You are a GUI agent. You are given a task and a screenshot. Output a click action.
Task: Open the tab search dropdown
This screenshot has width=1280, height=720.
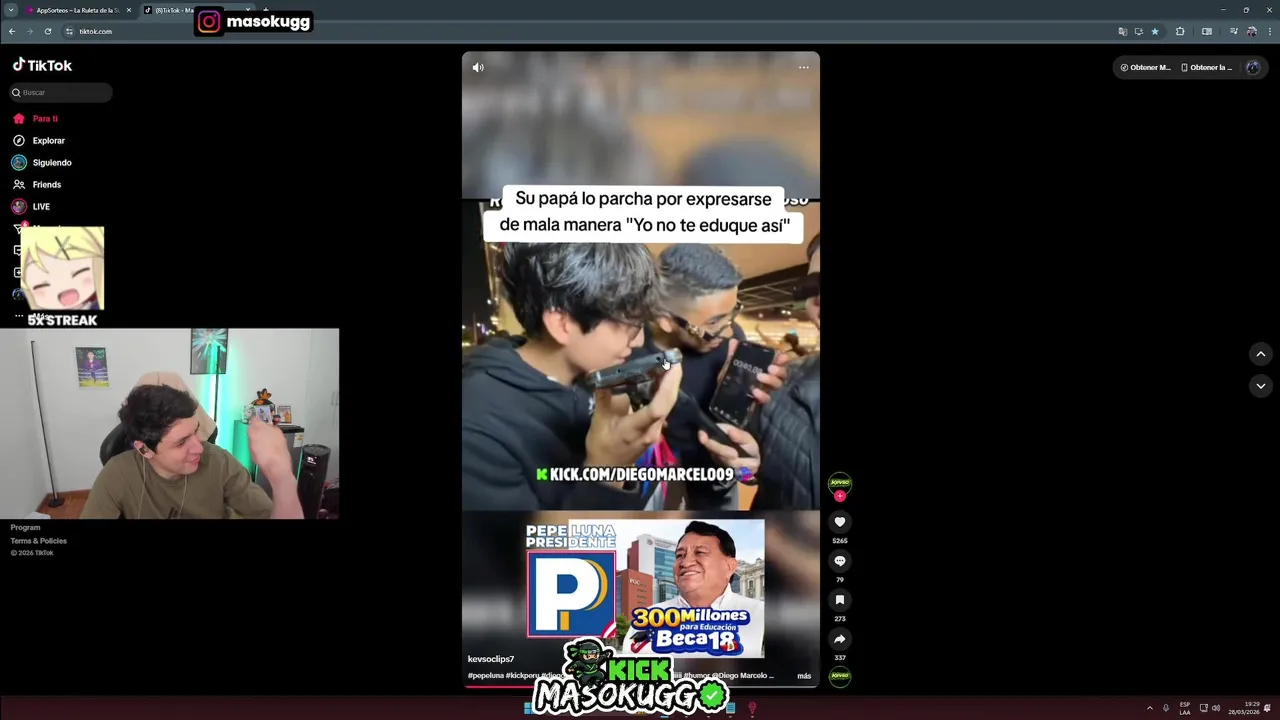pos(11,10)
